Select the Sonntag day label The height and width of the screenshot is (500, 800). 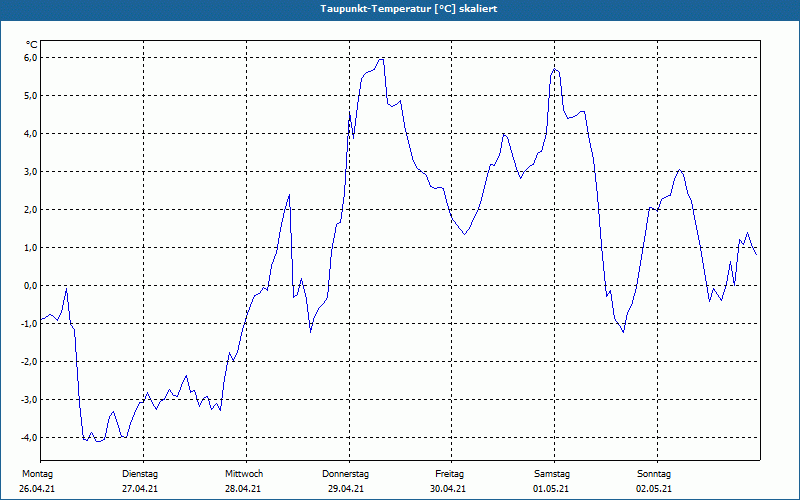click(654, 474)
